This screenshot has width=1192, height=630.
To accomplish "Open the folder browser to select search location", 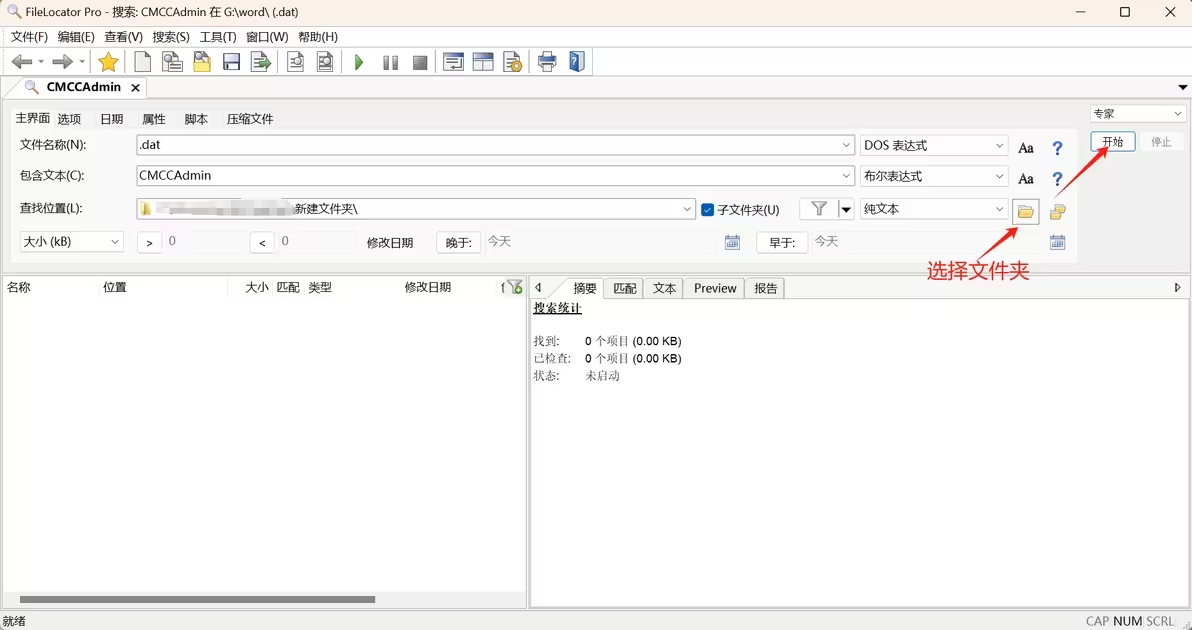I will 1025,212.
